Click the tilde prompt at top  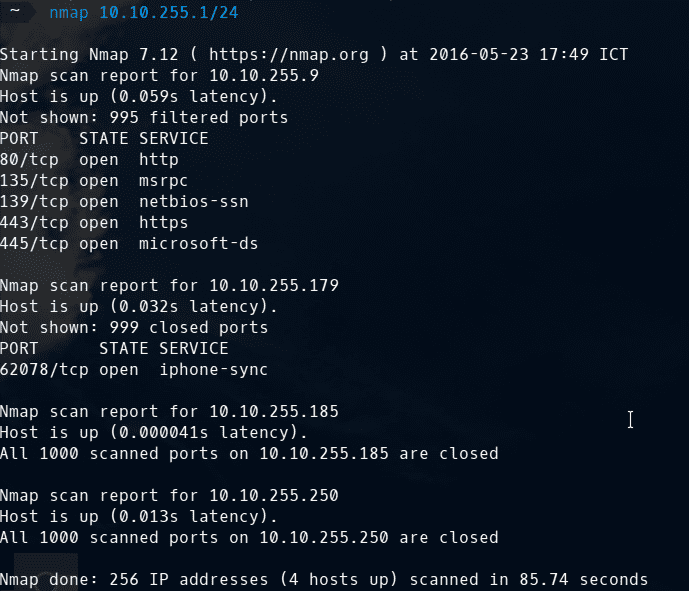(x=14, y=12)
